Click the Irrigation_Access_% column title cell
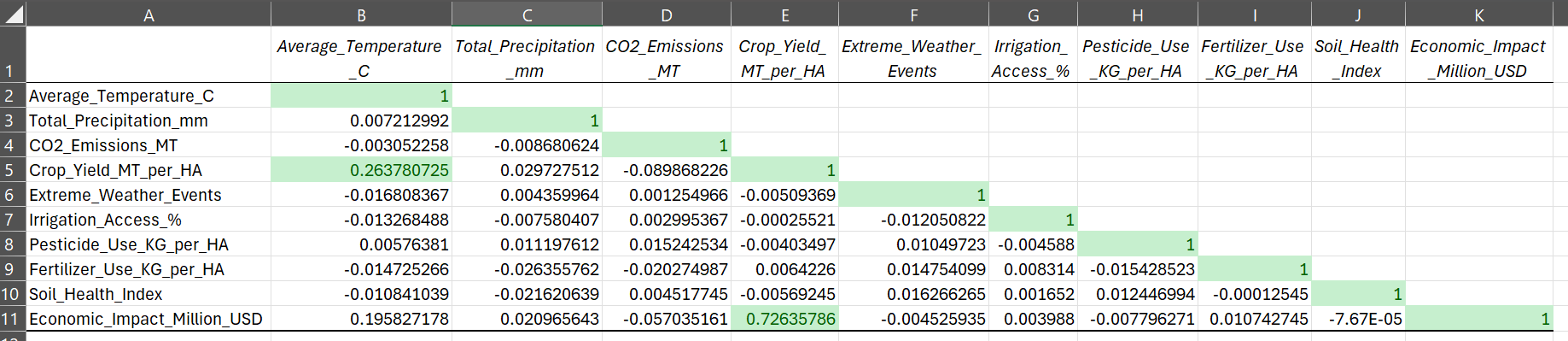Image resolution: width=1568 pixels, height=341 pixels. (1033, 55)
